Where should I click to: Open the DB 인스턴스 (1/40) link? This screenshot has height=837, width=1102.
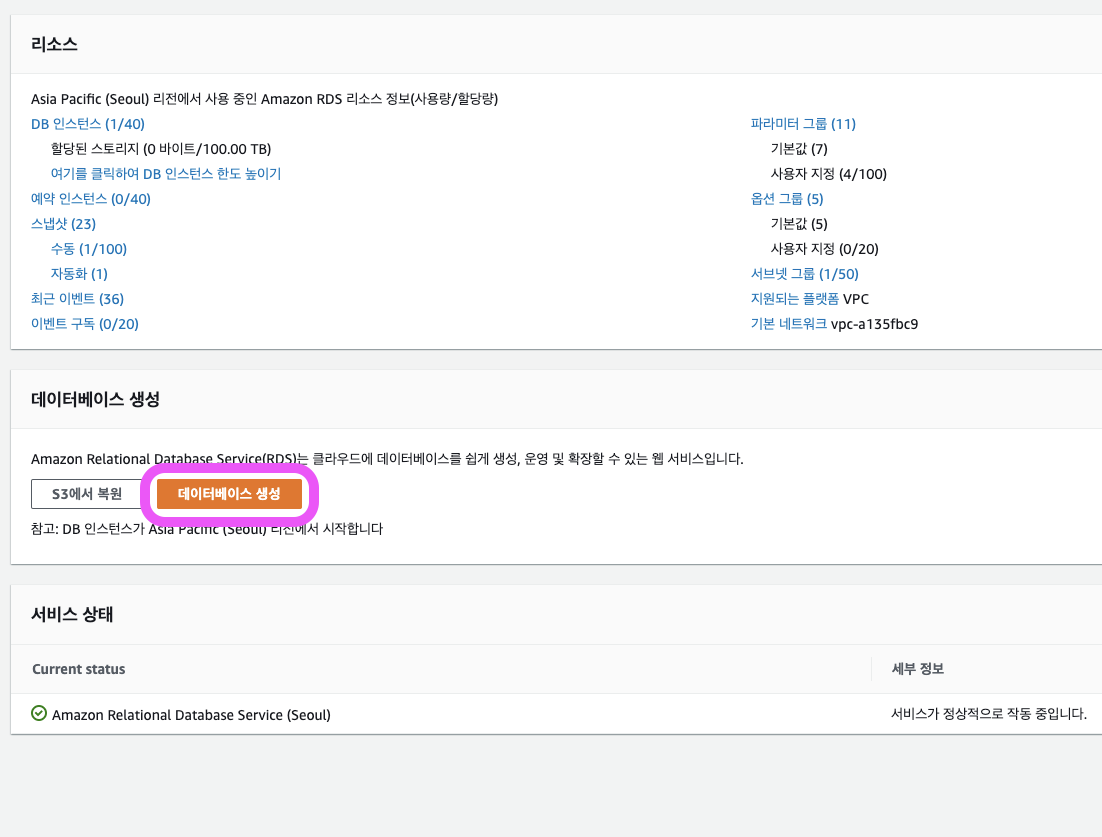click(x=88, y=124)
